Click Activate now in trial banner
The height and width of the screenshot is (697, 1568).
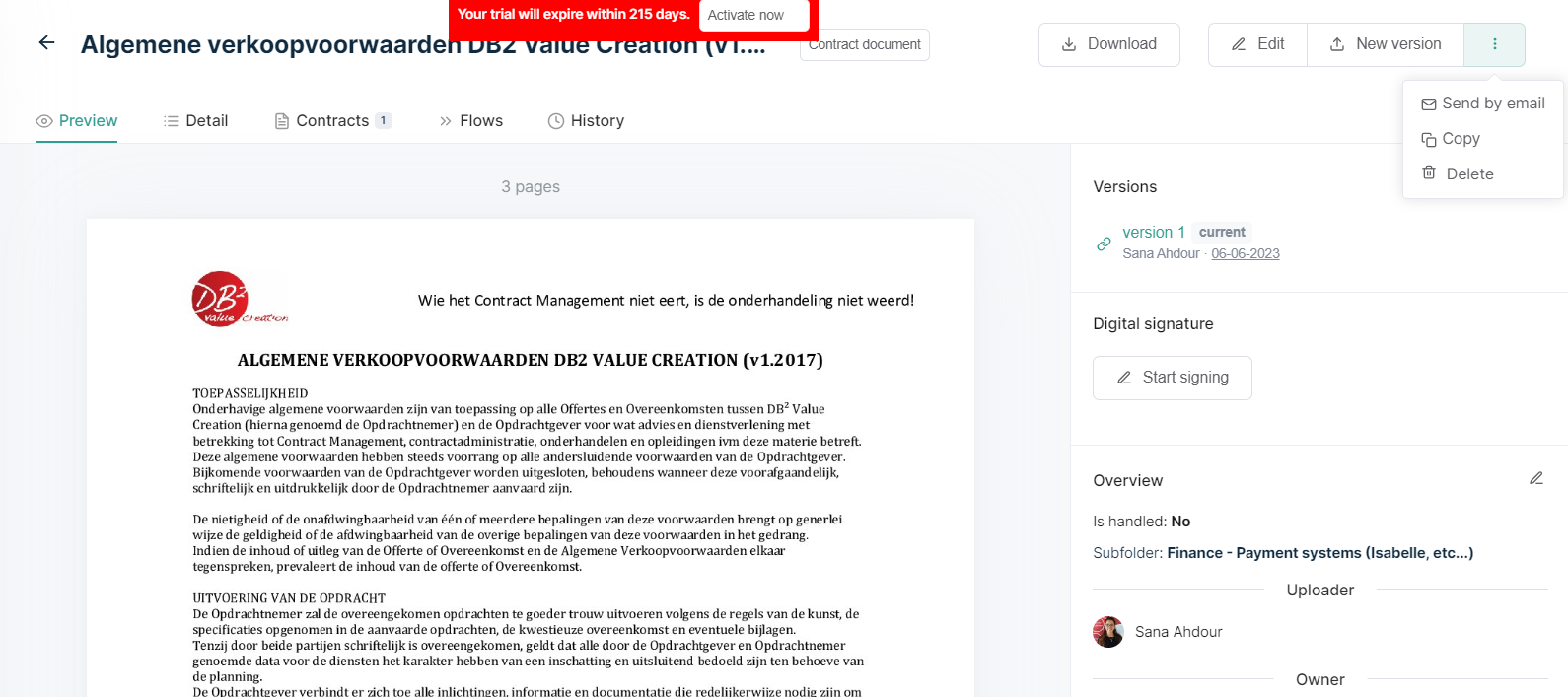(x=753, y=15)
